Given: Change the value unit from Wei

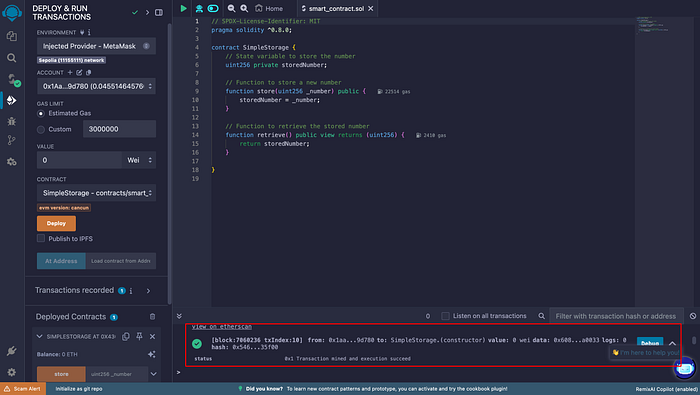Looking at the screenshot, I should coord(139,160).
